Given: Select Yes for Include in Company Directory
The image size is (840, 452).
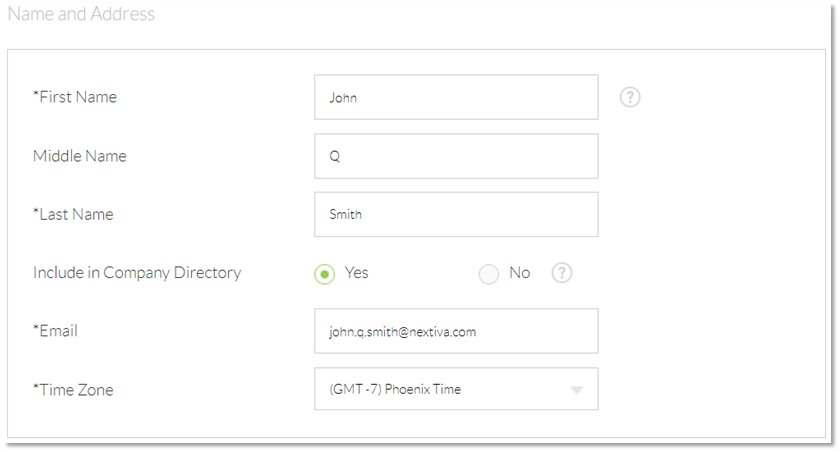Looking at the screenshot, I should point(325,274).
